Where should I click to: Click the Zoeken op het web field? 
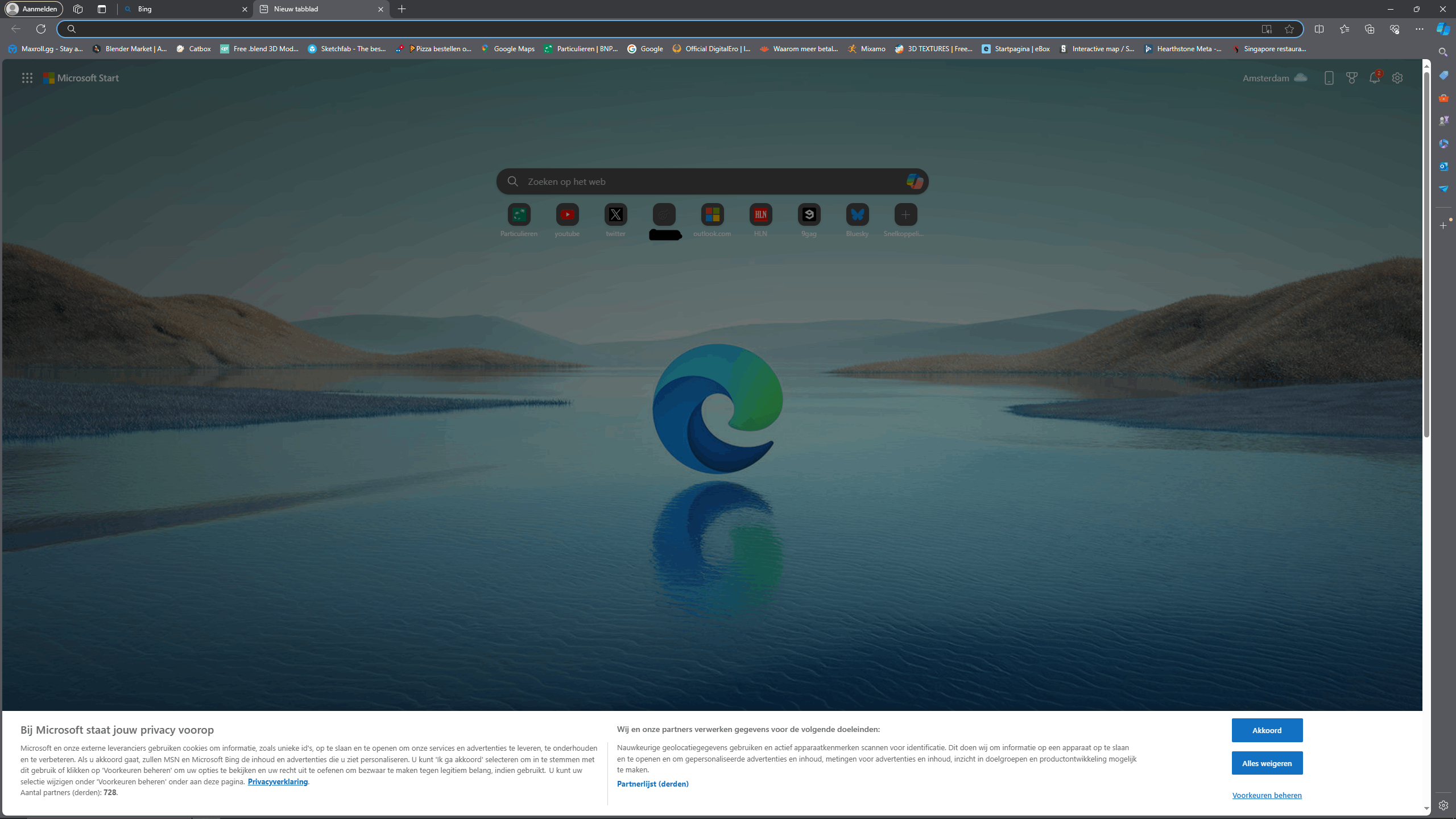click(711, 181)
